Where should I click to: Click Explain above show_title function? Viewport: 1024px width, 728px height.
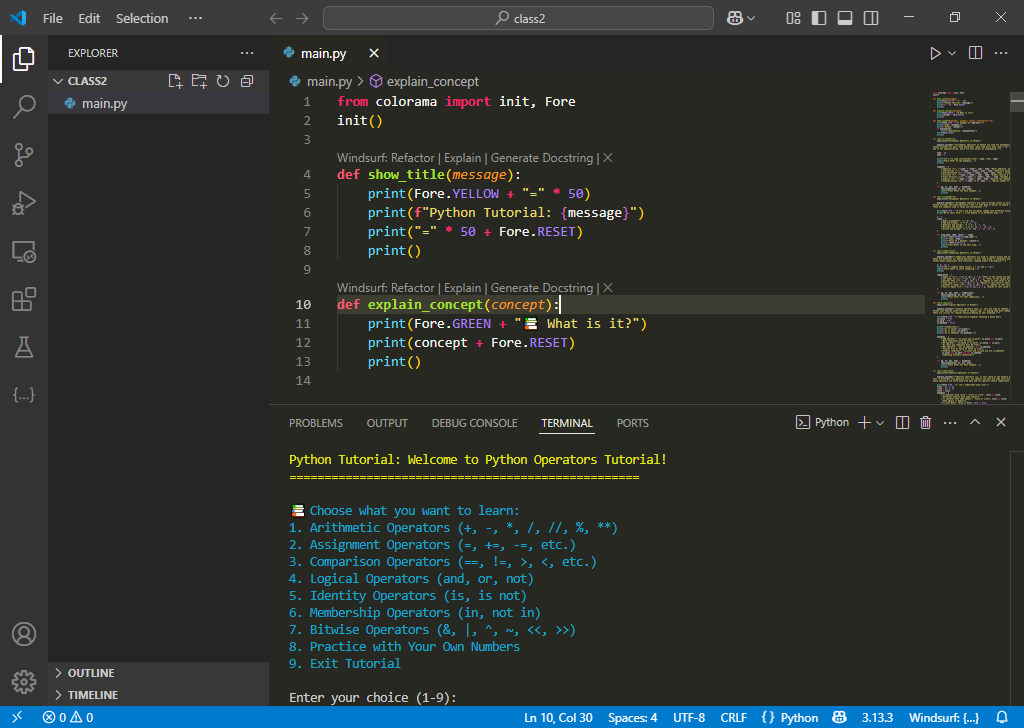tap(462, 158)
